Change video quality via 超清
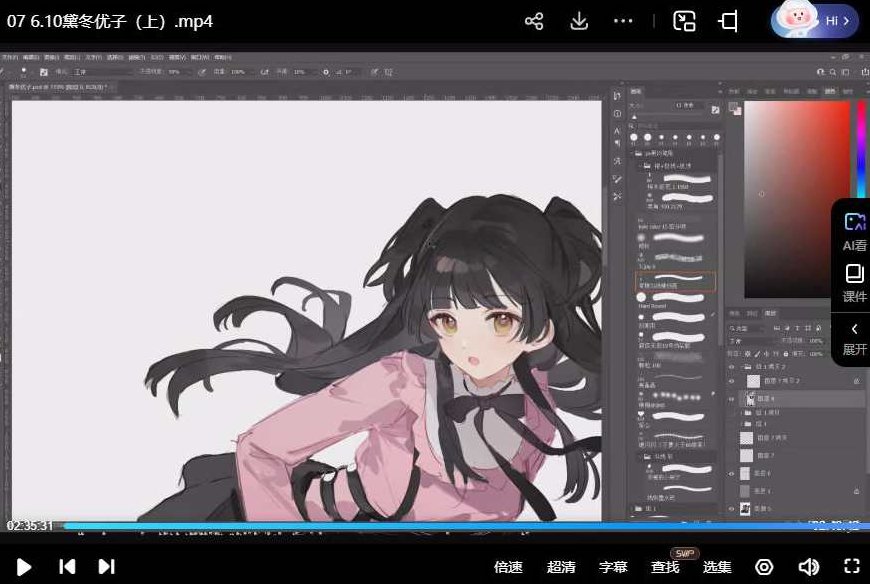 [561, 567]
